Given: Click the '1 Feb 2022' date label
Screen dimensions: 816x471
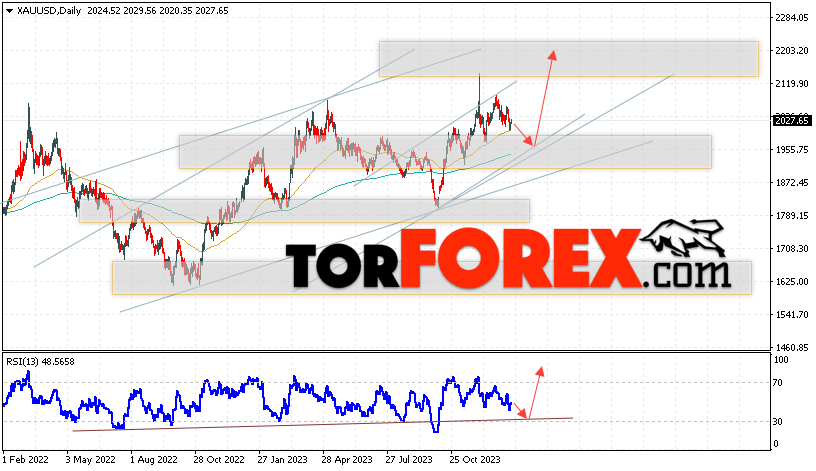Looking at the screenshot, I should point(26,460).
